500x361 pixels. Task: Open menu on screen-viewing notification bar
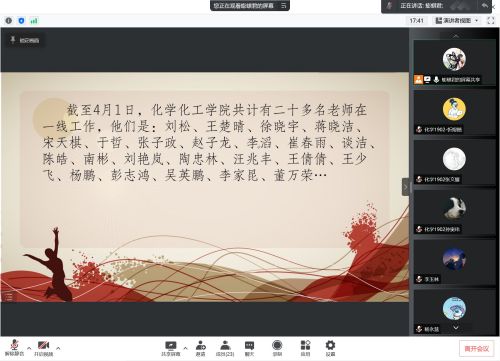click(x=284, y=6)
